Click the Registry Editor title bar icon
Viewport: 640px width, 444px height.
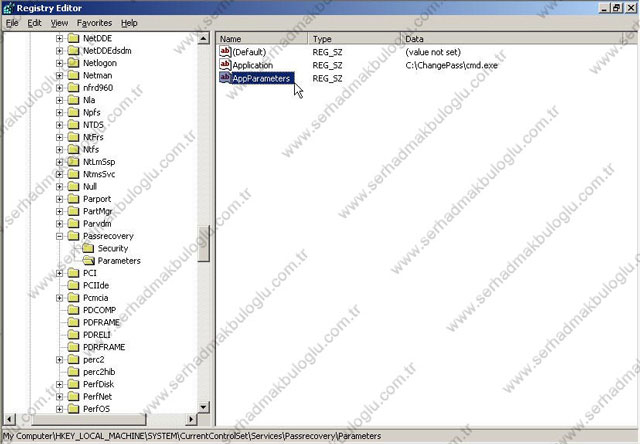click(x=8, y=8)
